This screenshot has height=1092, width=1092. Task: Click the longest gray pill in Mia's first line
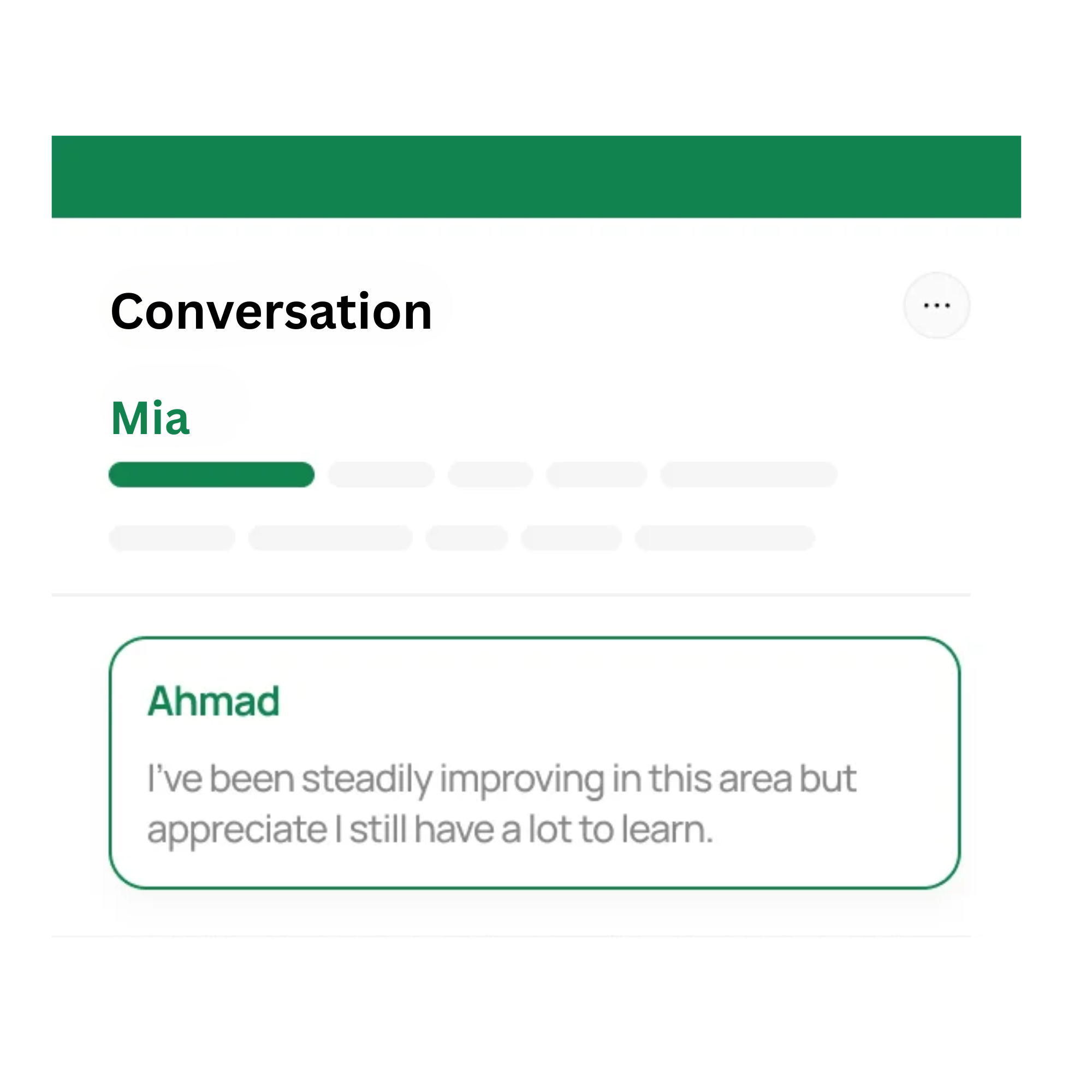[x=749, y=474]
